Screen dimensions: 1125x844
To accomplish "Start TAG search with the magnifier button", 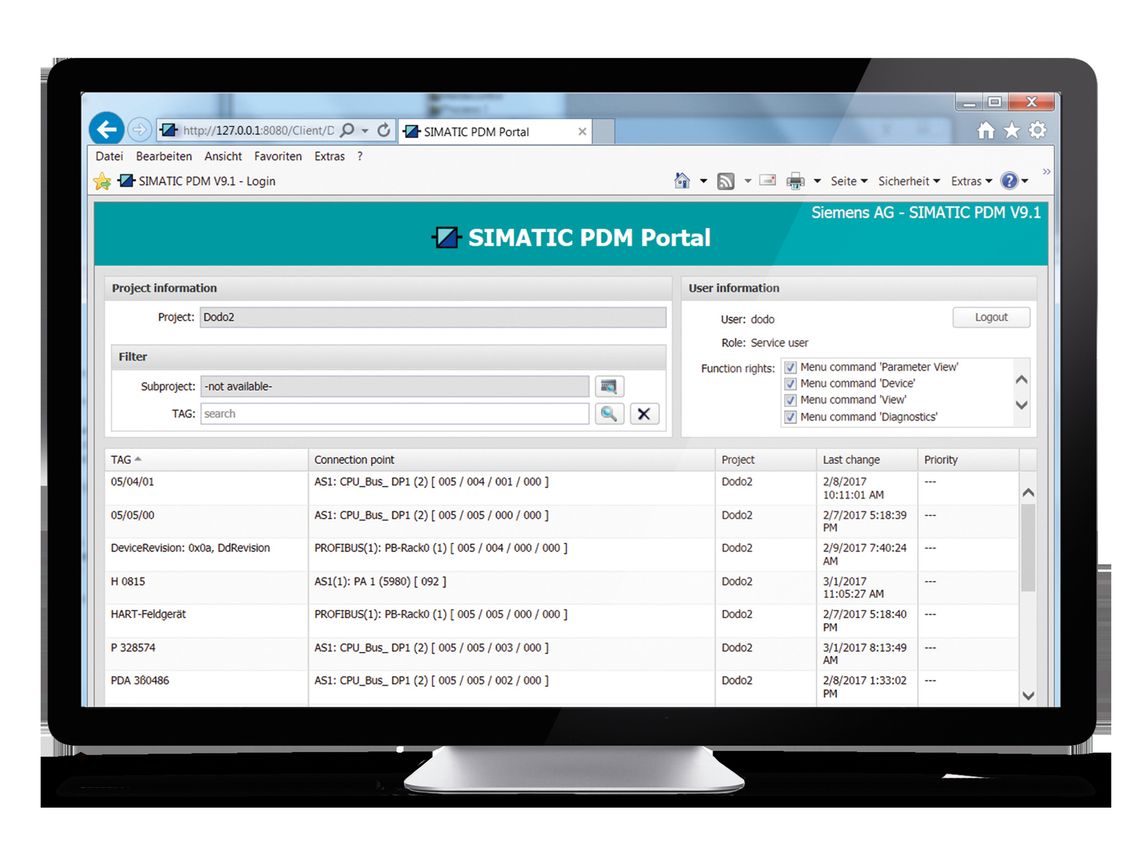I will (x=608, y=413).
